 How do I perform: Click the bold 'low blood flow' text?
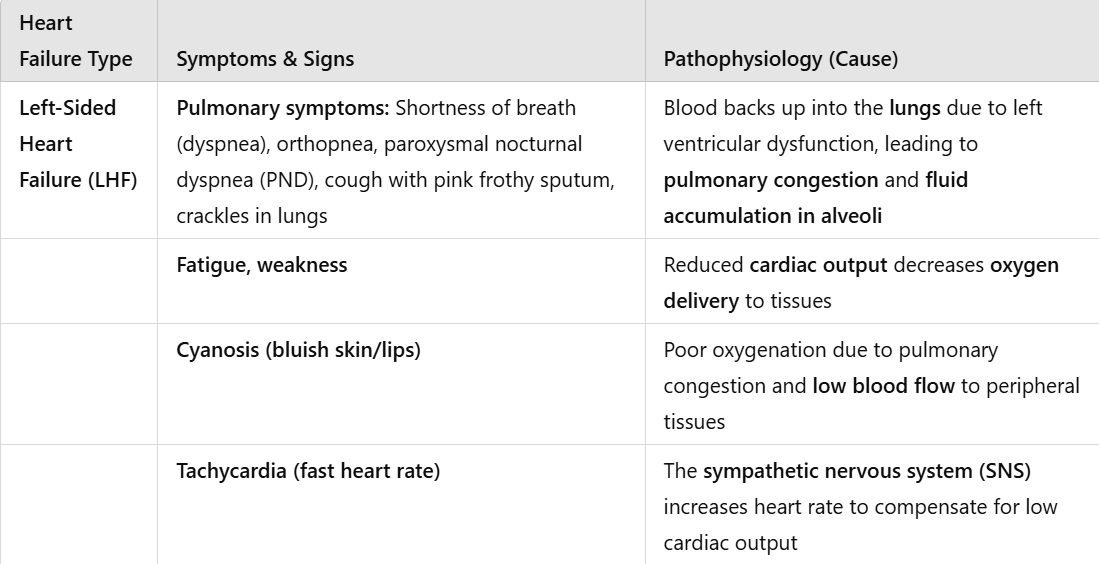tap(883, 385)
